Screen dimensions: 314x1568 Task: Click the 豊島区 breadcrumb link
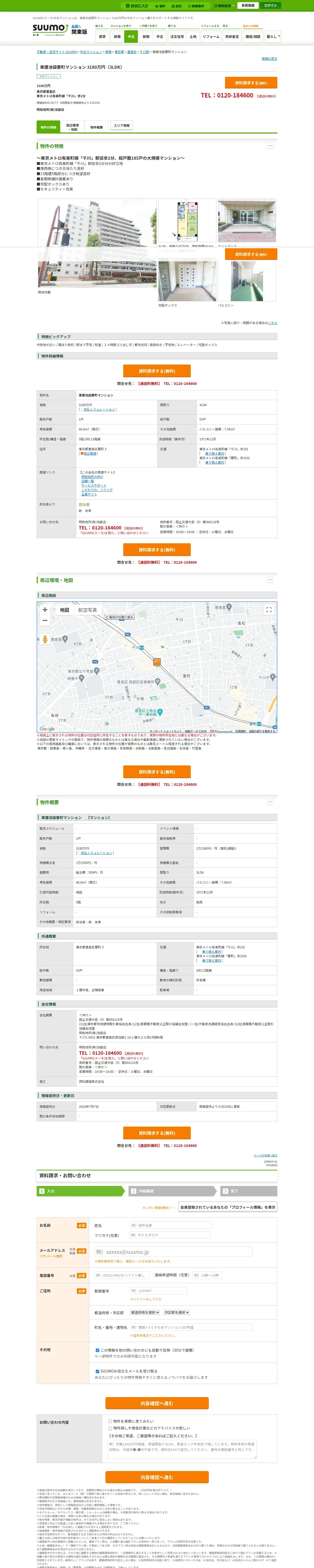132,52
